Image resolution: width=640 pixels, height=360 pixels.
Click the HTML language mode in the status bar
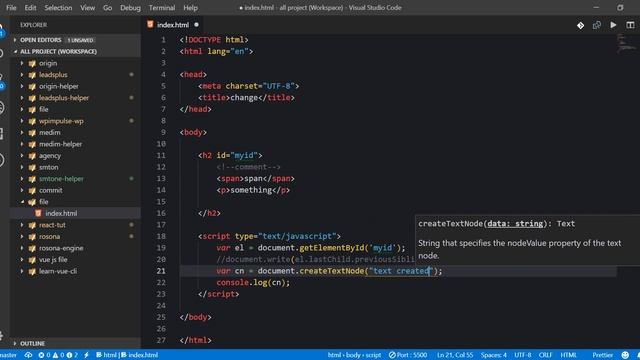(568, 355)
